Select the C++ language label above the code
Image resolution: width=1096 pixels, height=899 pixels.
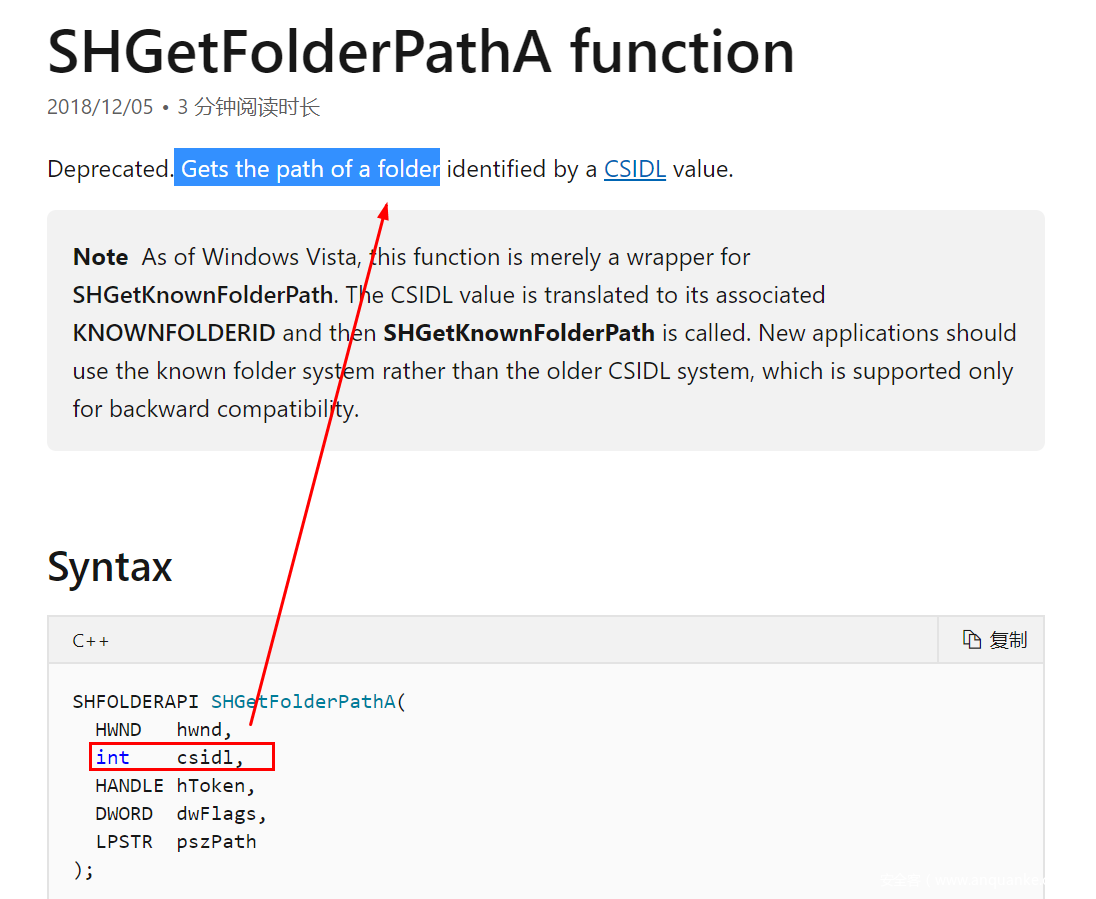coord(91,640)
